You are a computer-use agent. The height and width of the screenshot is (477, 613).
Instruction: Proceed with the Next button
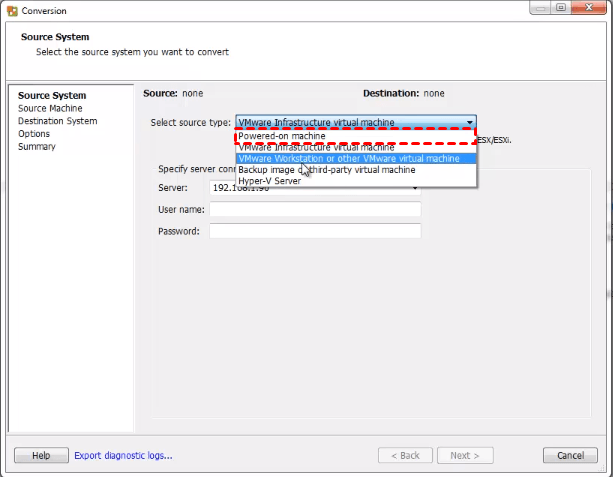[465, 456]
